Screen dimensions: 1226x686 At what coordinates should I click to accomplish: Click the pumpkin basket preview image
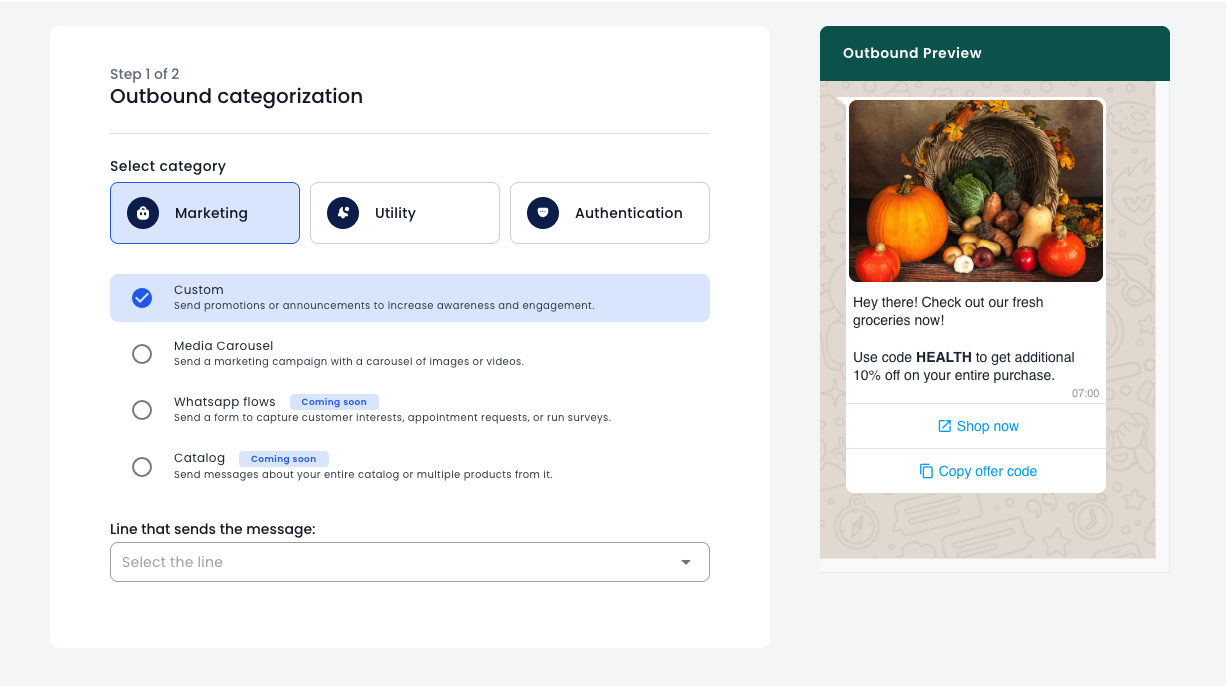tap(975, 190)
